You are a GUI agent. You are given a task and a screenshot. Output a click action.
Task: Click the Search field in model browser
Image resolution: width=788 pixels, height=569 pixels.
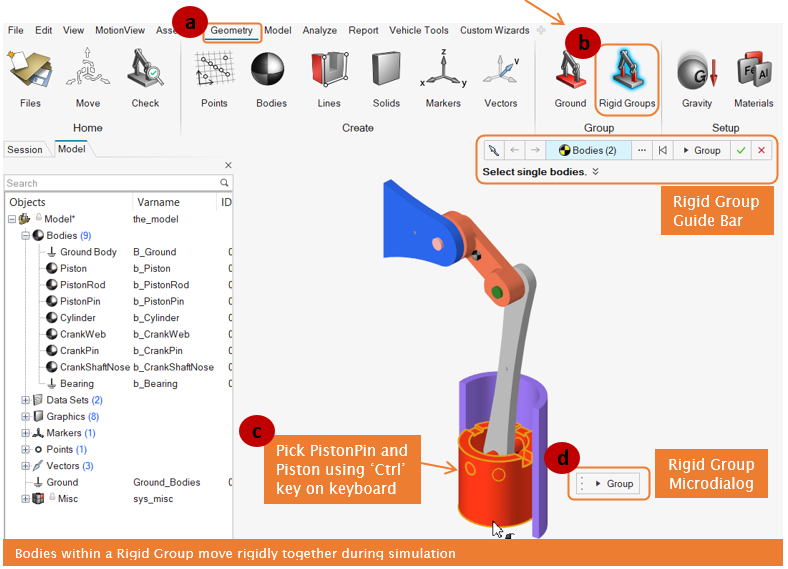click(110, 183)
